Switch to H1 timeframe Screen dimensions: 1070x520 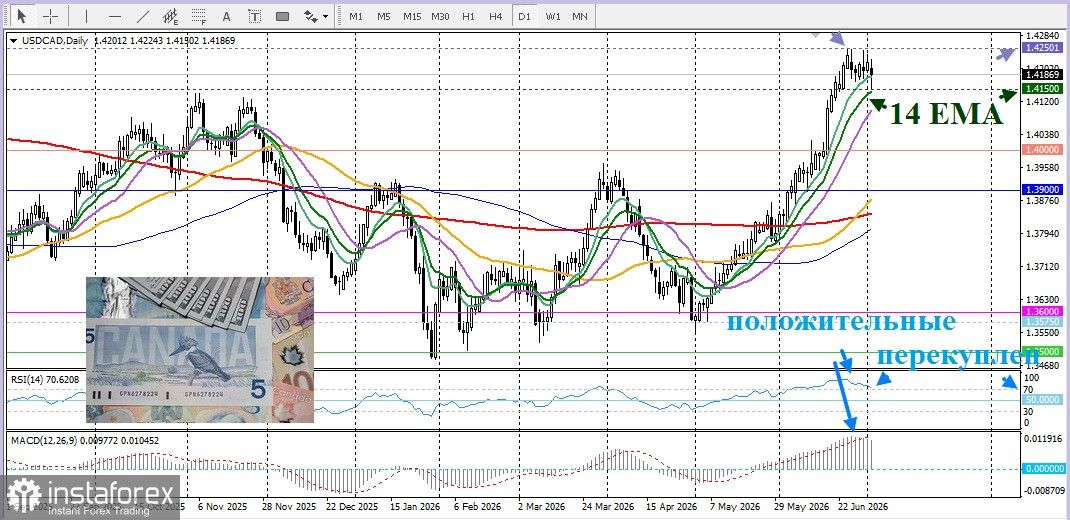pyautogui.click(x=468, y=16)
